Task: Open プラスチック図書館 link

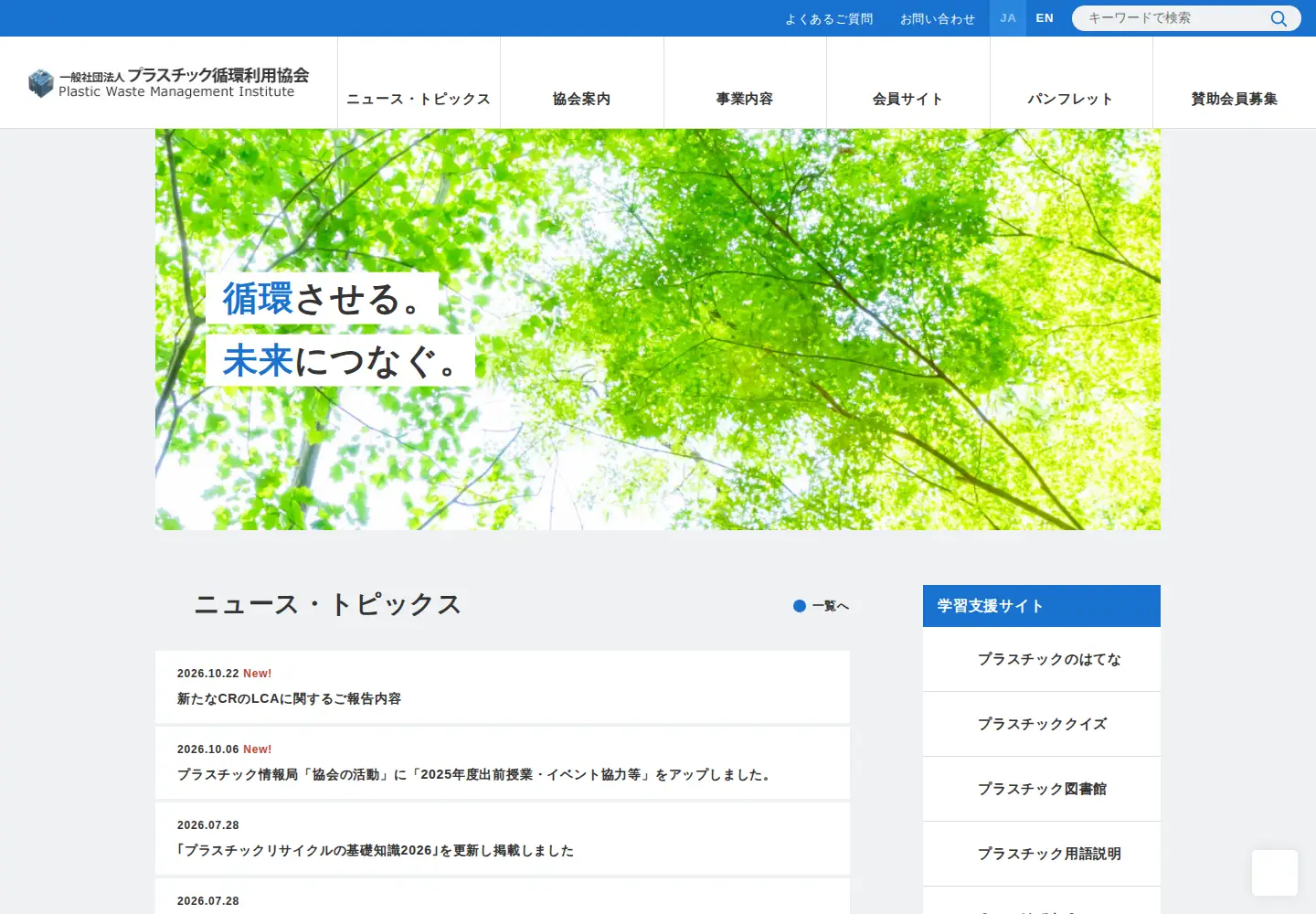Action: point(1042,789)
